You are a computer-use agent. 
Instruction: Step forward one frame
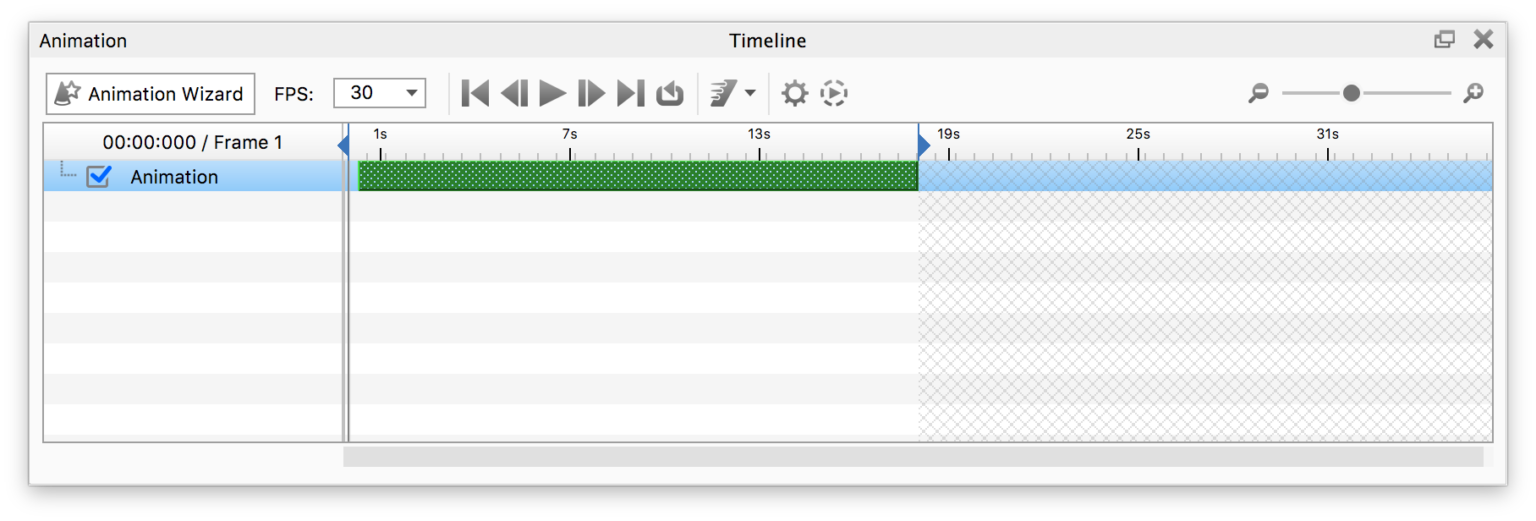click(x=591, y=94)
